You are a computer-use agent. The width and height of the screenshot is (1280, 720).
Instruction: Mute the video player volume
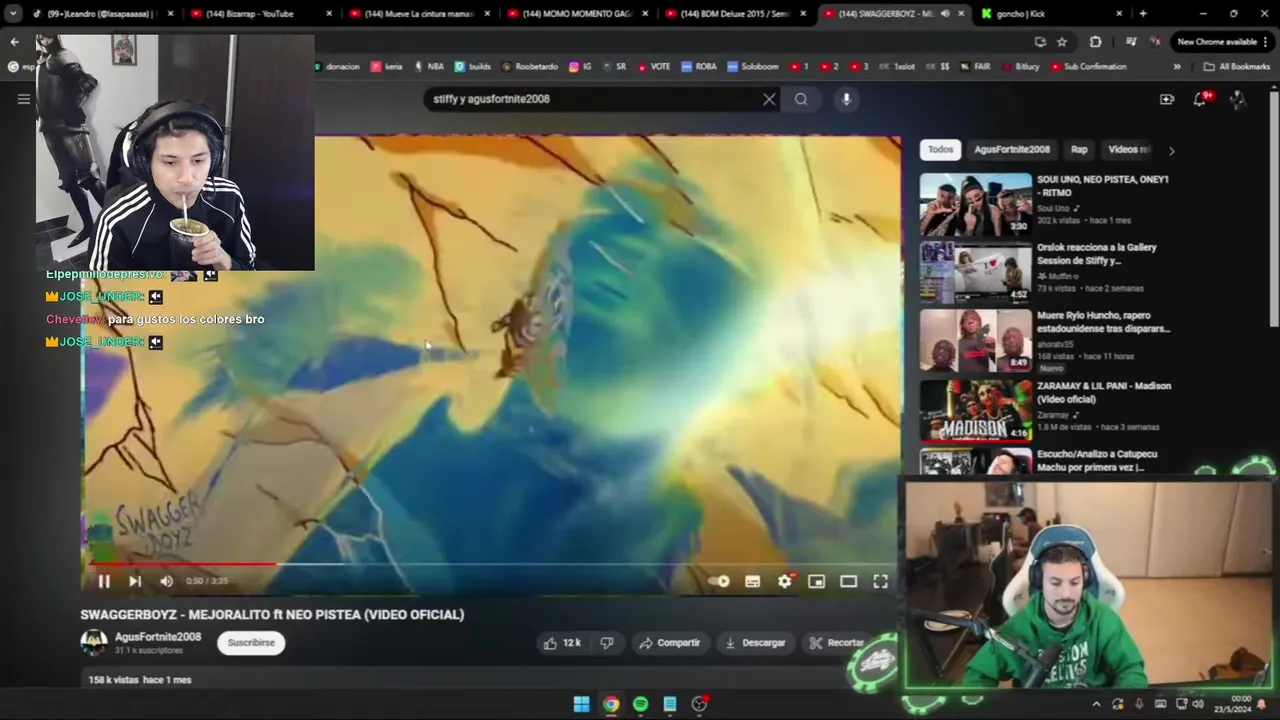click(x=166, y=581)
